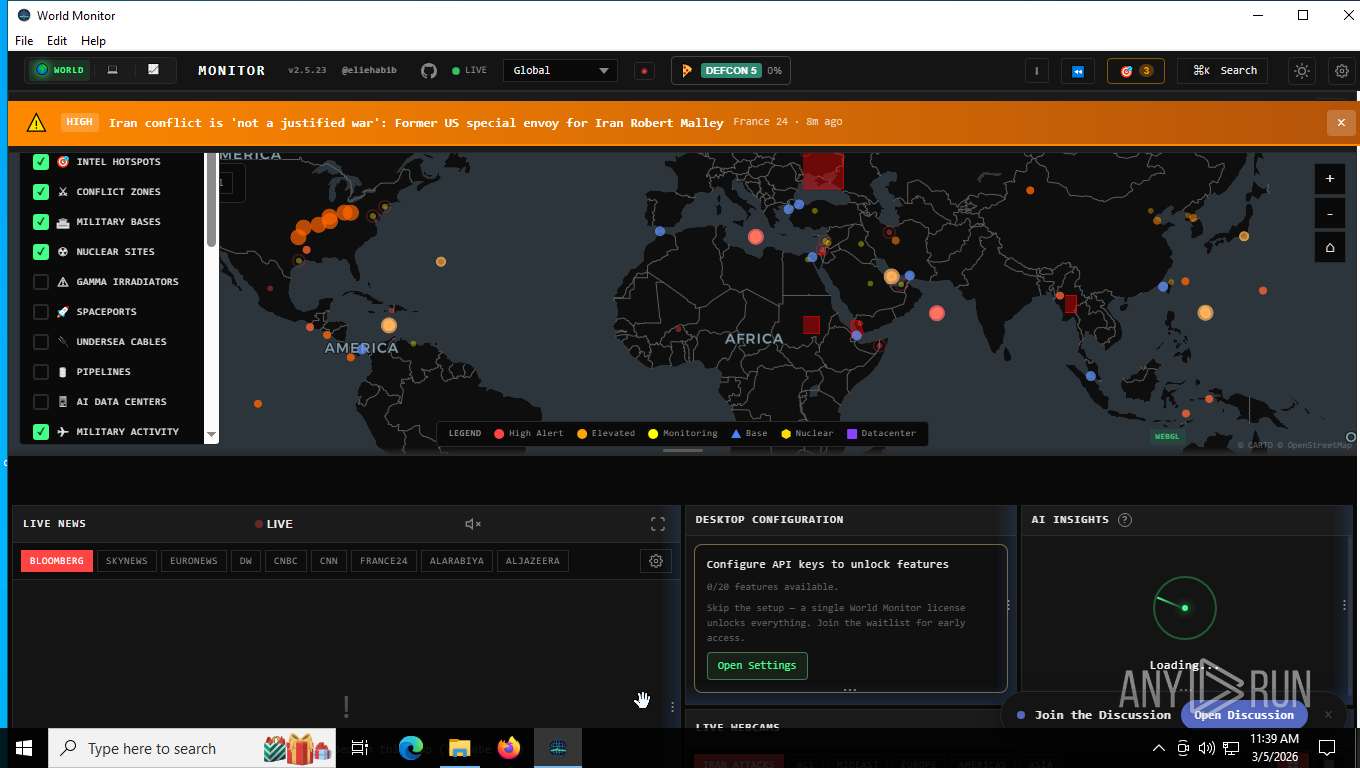
Task: Open File Explorer from taskbar
Action: click(460, 748)
